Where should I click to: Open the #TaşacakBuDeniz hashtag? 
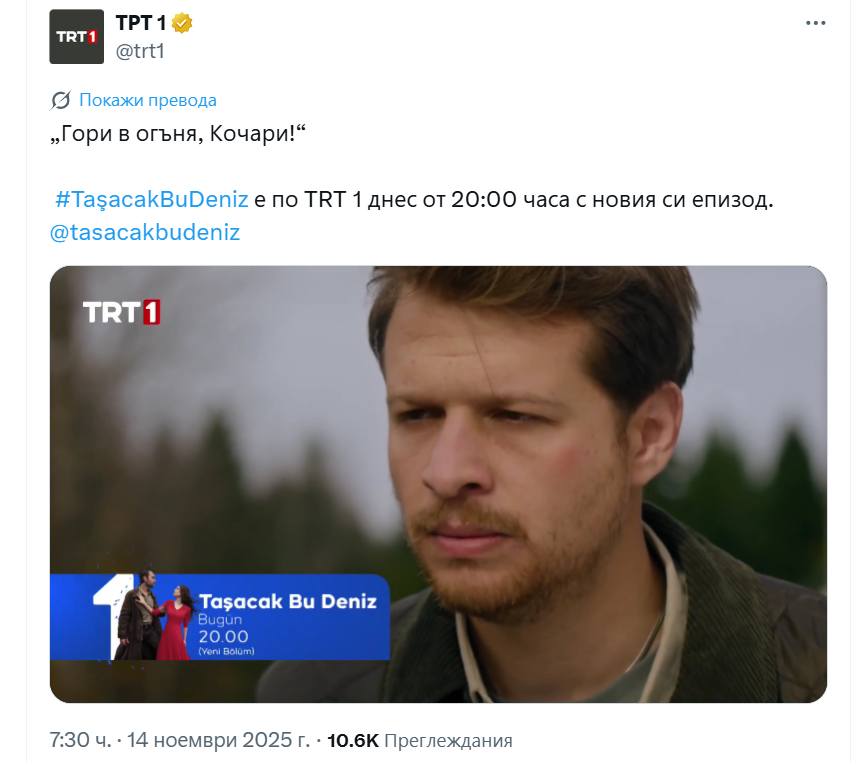click(151, 200)
